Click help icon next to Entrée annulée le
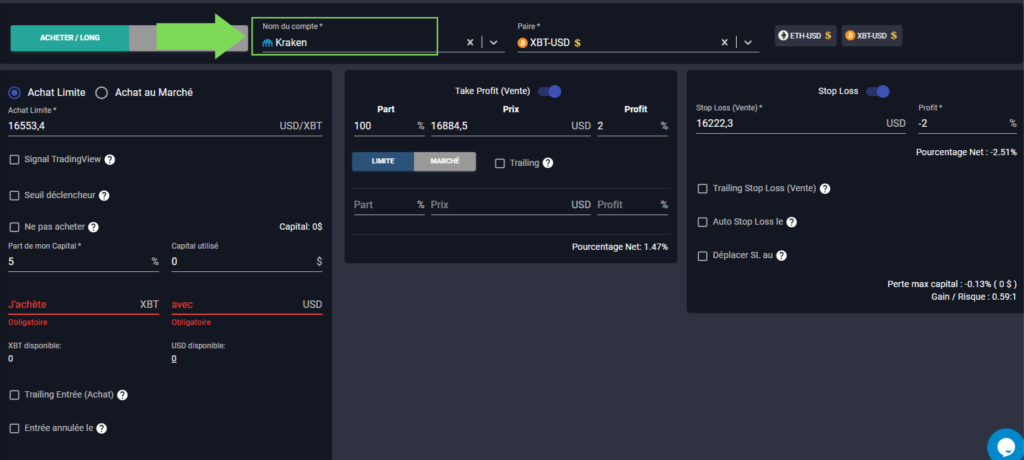The image size is (1024, 460). click(x=101, y=429)
